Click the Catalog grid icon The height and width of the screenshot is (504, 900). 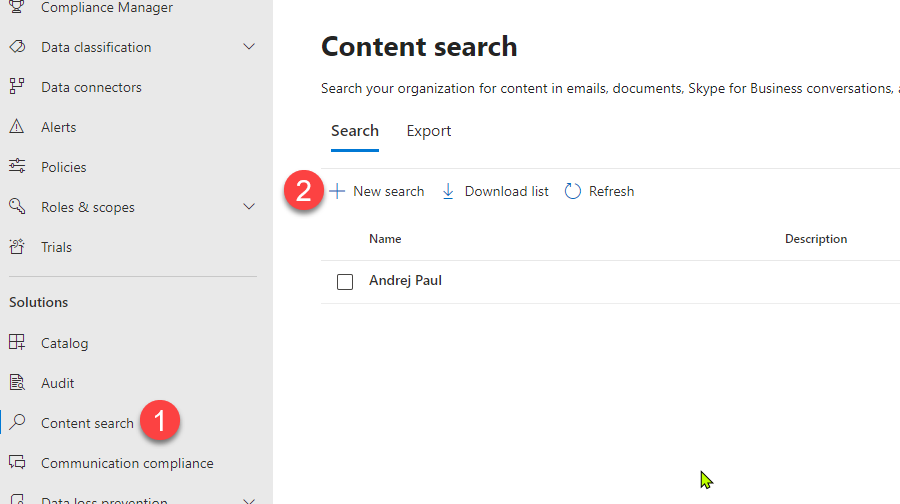click(17, 343)
